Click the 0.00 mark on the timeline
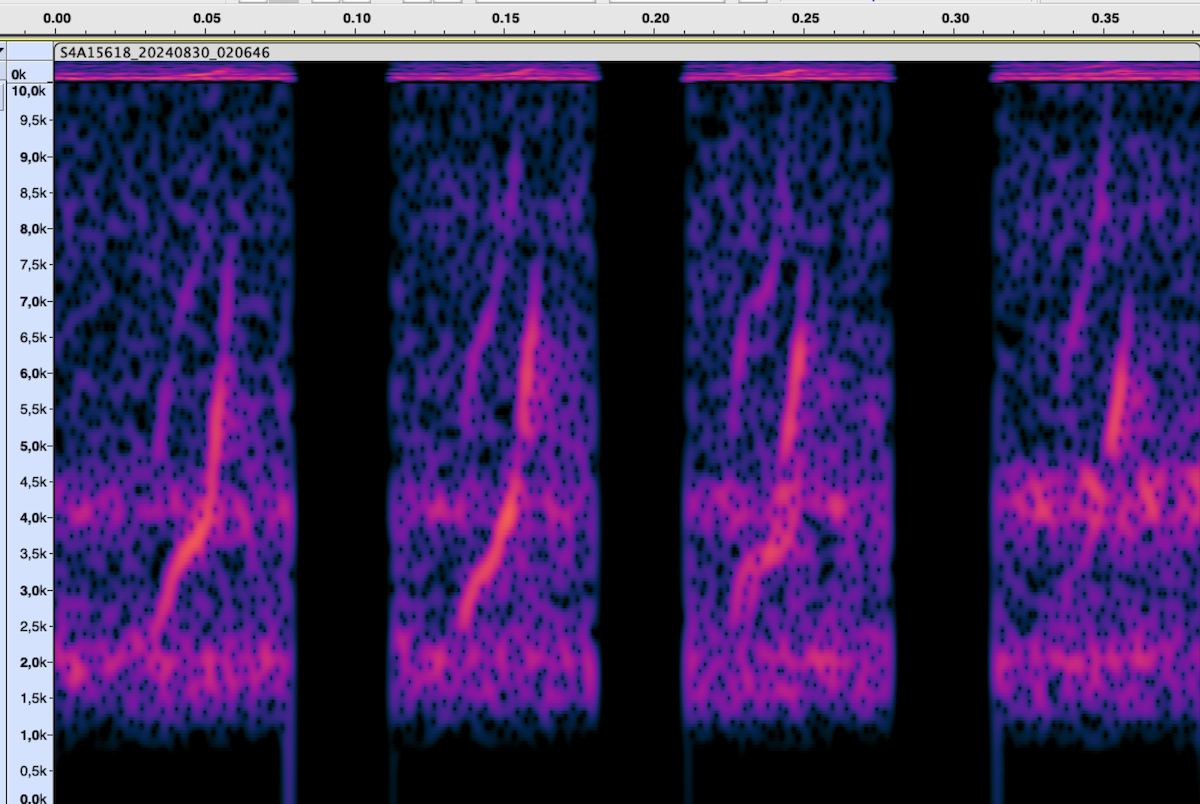 click(x=58, y=18)
